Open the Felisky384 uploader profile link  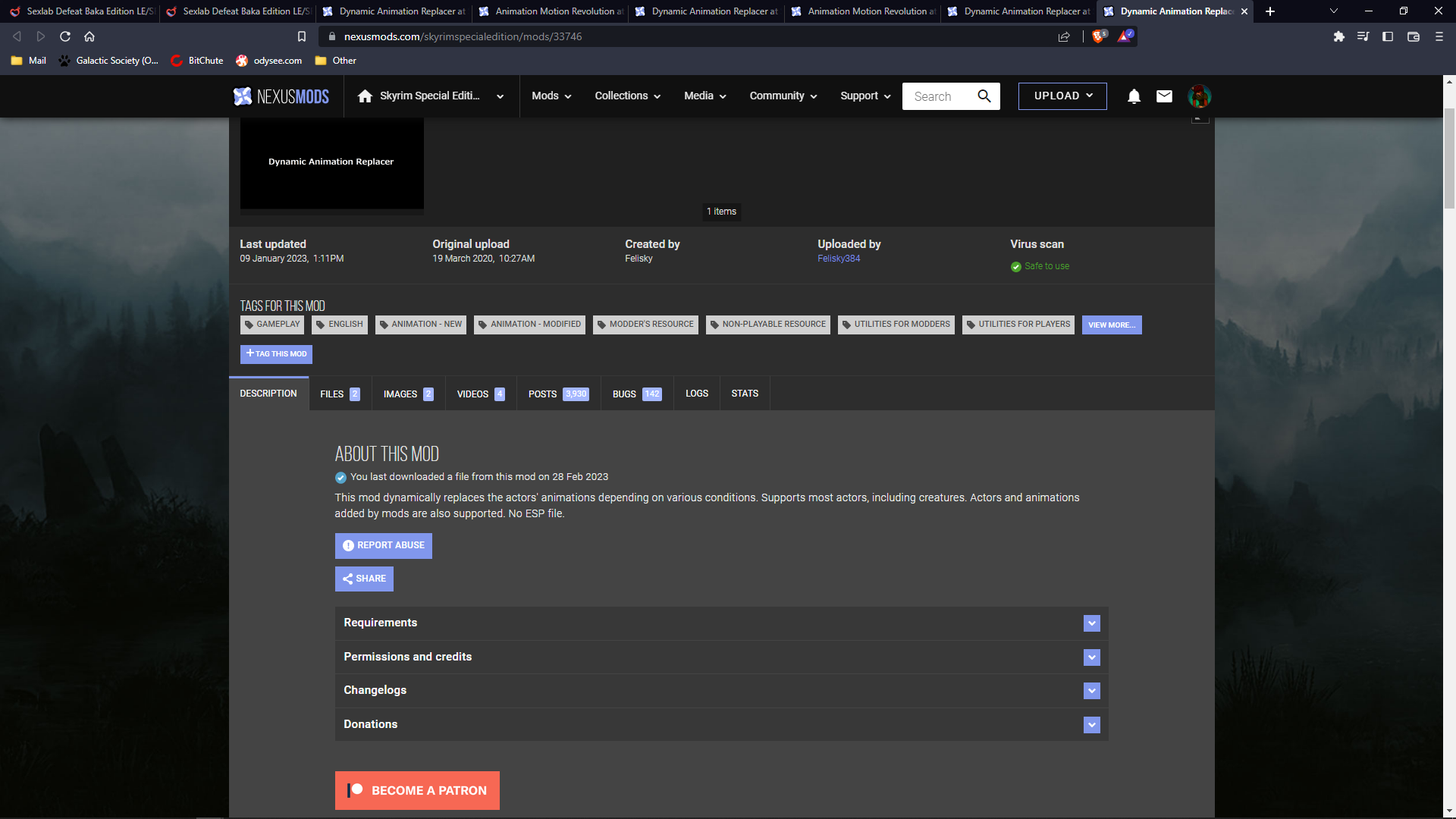click(838, 258)
